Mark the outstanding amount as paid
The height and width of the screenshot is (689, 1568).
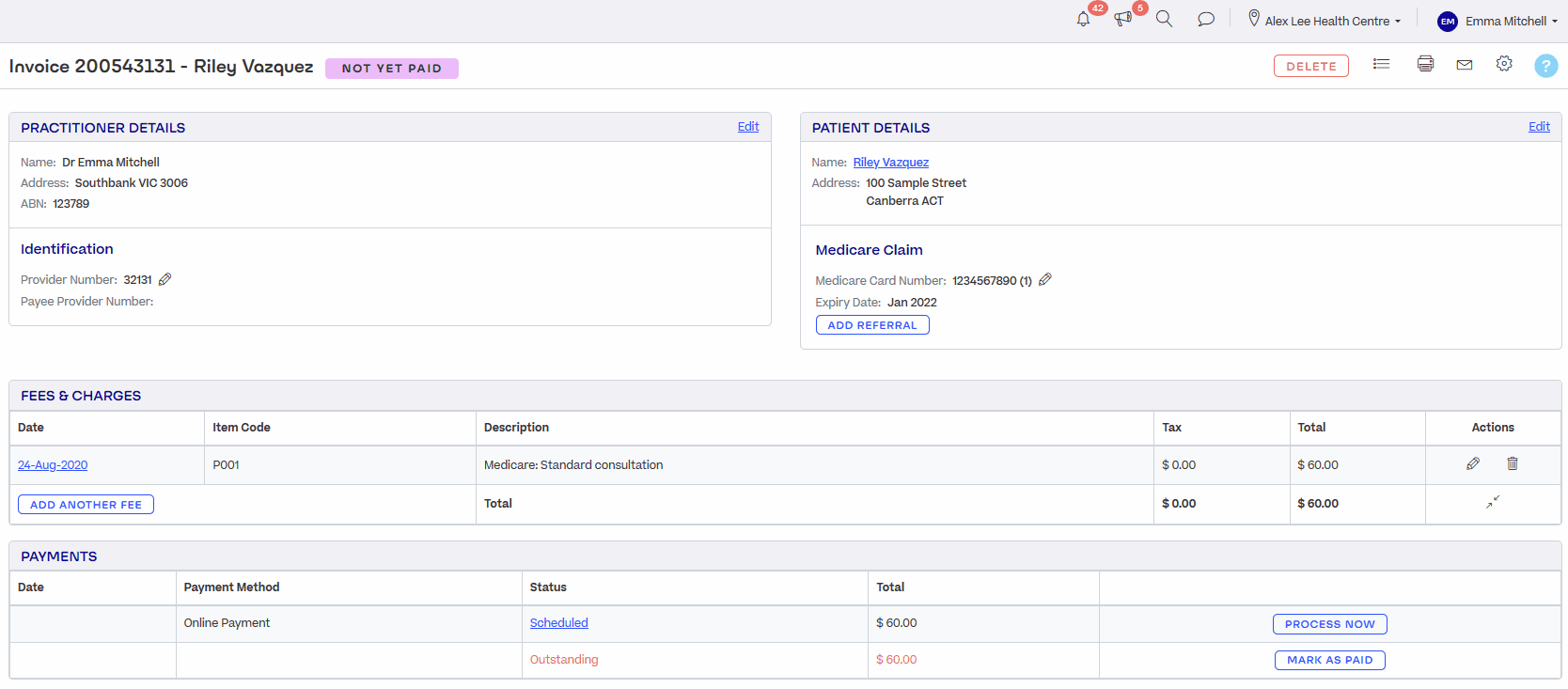(1329, 660)
